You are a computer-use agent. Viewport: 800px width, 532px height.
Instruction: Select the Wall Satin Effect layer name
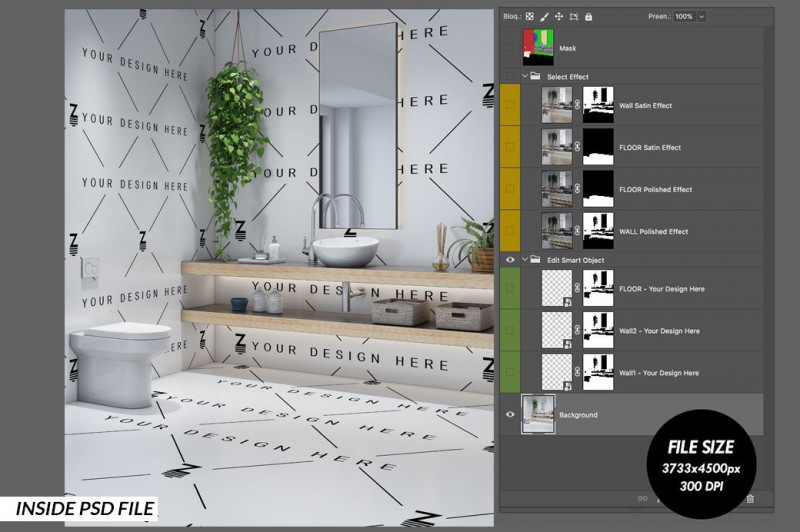coord(645,105)
